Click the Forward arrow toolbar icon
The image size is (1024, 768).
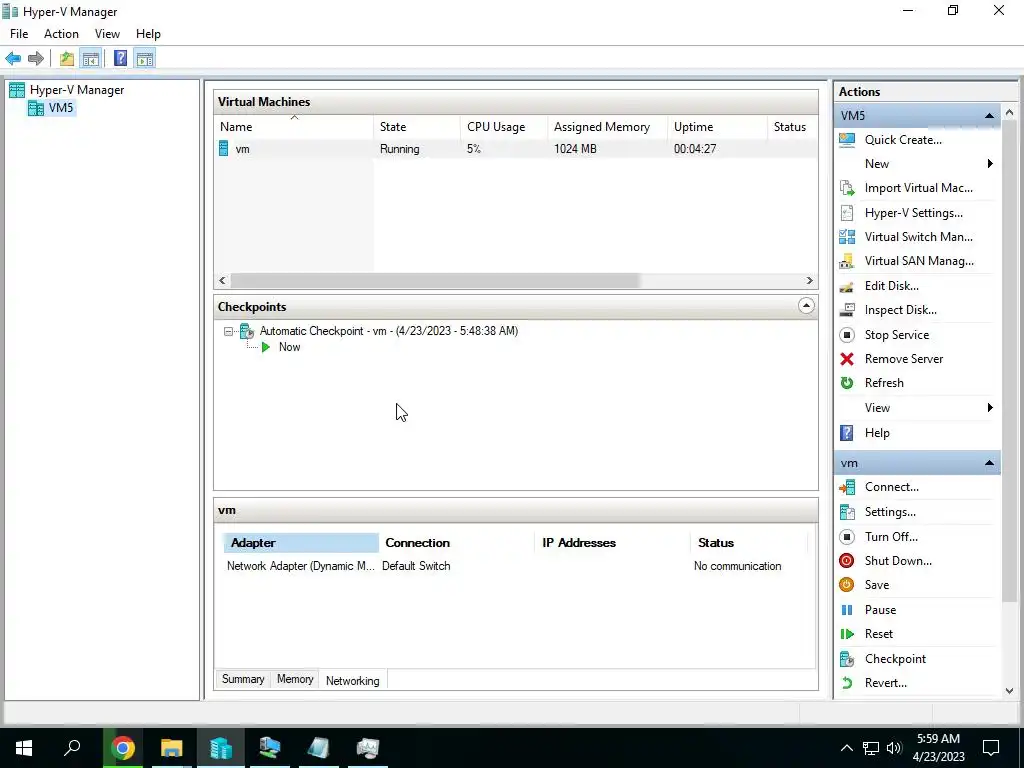coord(36,59)
